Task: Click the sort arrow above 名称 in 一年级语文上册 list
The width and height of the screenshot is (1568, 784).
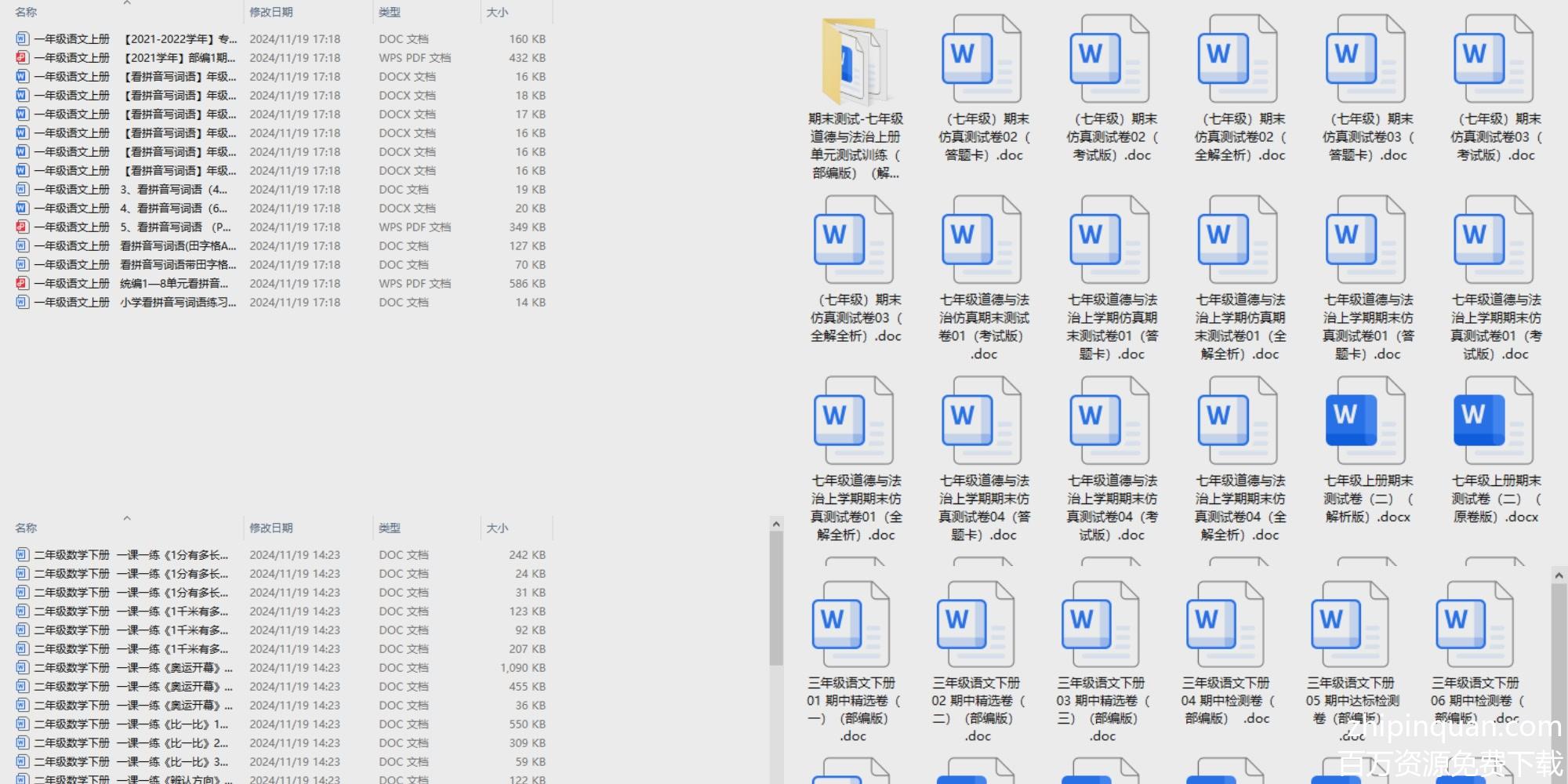Action: coord(127,3)
